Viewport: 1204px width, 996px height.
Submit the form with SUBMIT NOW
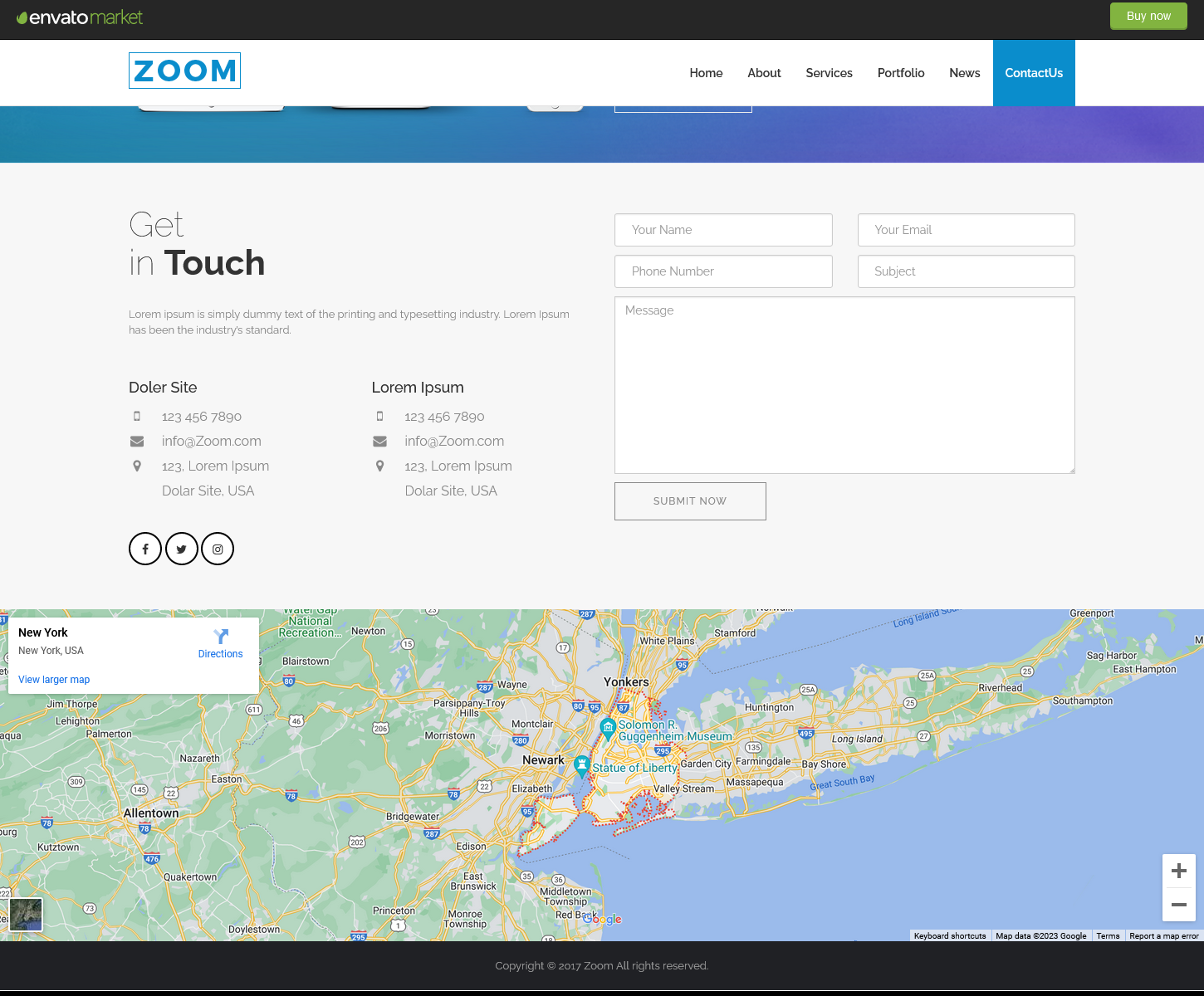click(x=690, y=501)
